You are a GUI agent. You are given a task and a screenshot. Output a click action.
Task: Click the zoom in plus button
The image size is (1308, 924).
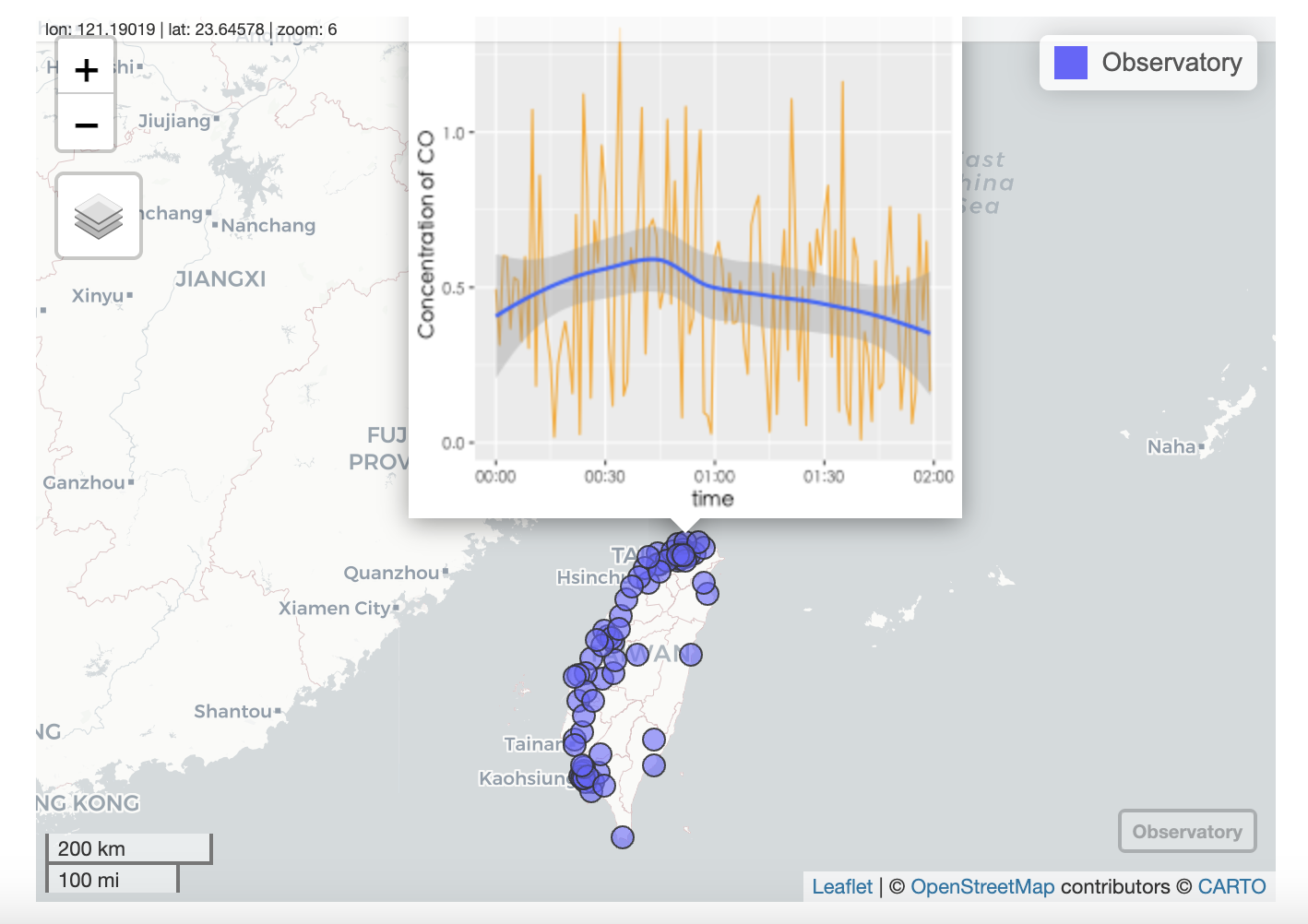pyautogui.click(x=86, y=69)
